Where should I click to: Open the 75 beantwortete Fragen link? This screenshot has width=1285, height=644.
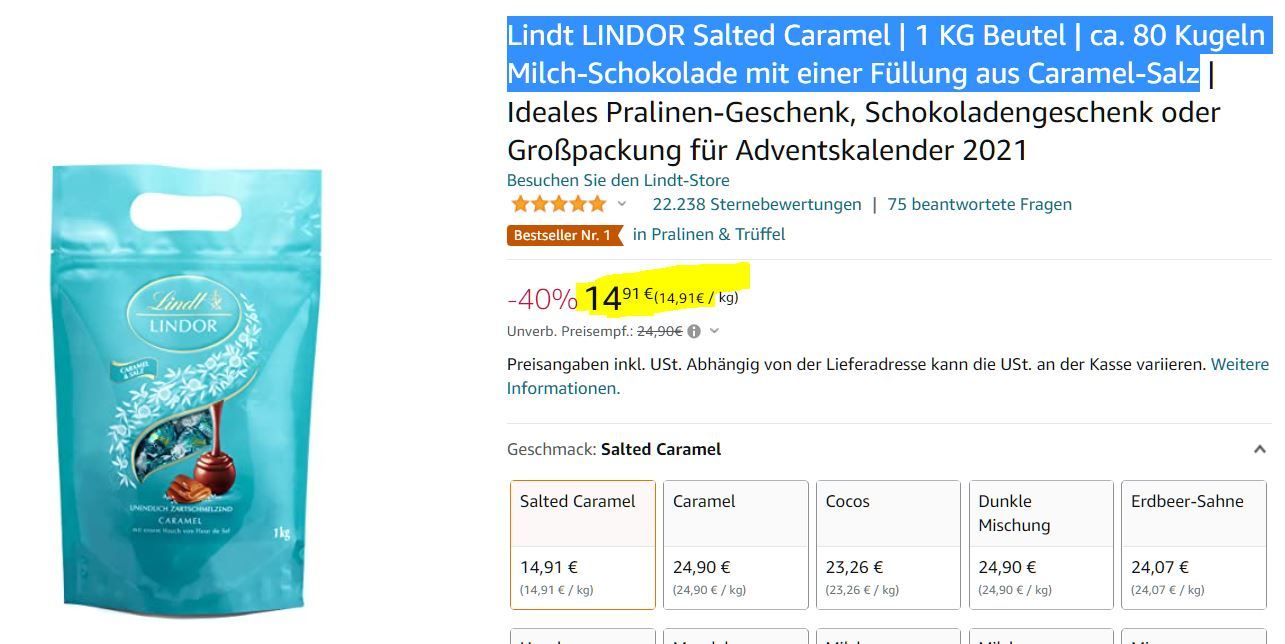(x=979, y=204)
